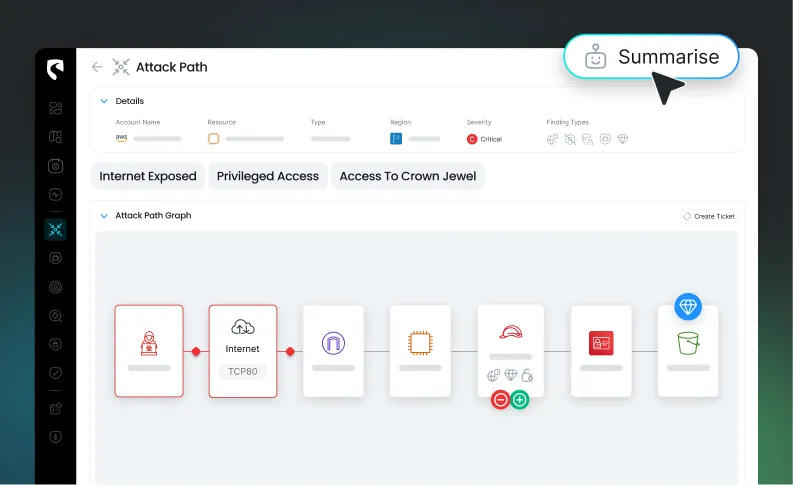This screenshot has width=793, height=485.
Task: Open the dollar cost sidebar icon
Action: [x=55, y=437]
